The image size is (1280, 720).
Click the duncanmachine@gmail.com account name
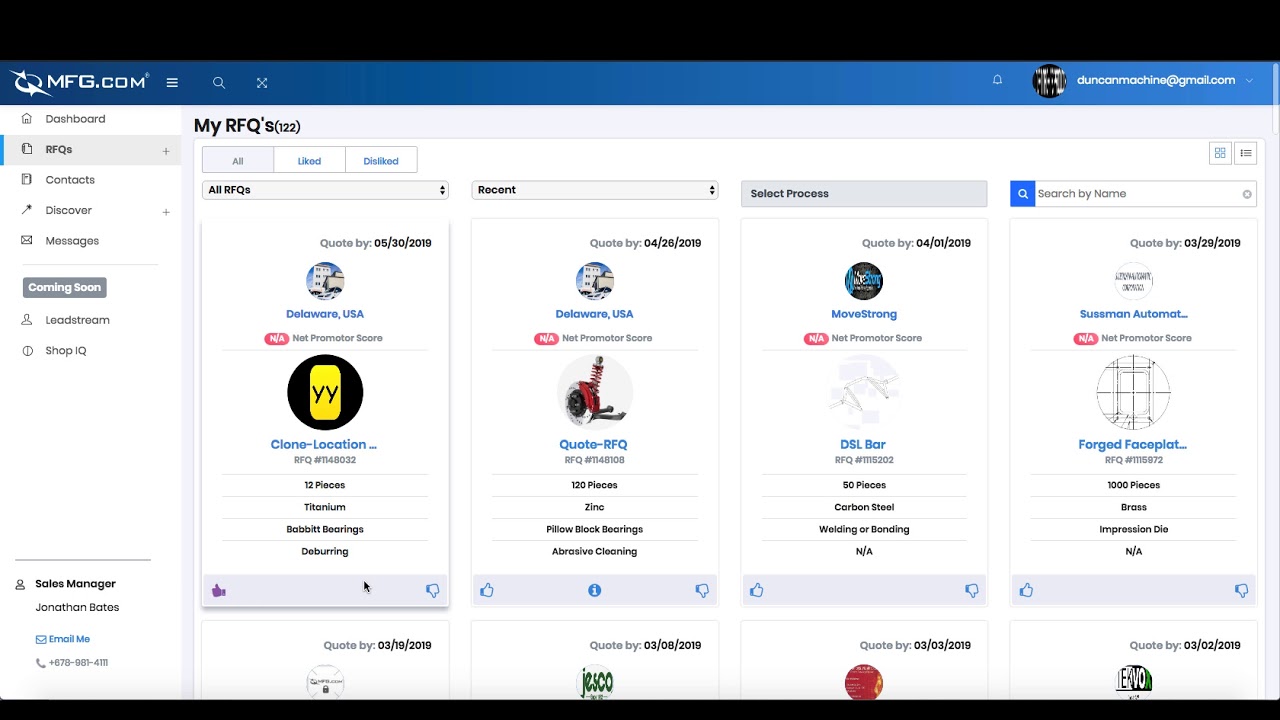tap(1156, 80)
